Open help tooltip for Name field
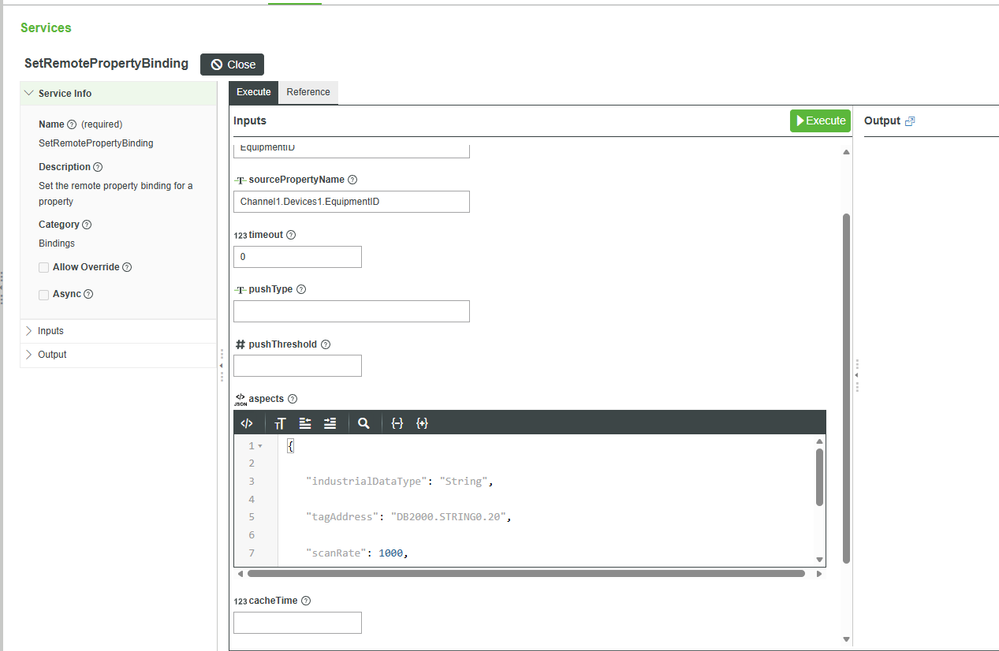This screenshot has height=651, width=999. pos(72,124)
